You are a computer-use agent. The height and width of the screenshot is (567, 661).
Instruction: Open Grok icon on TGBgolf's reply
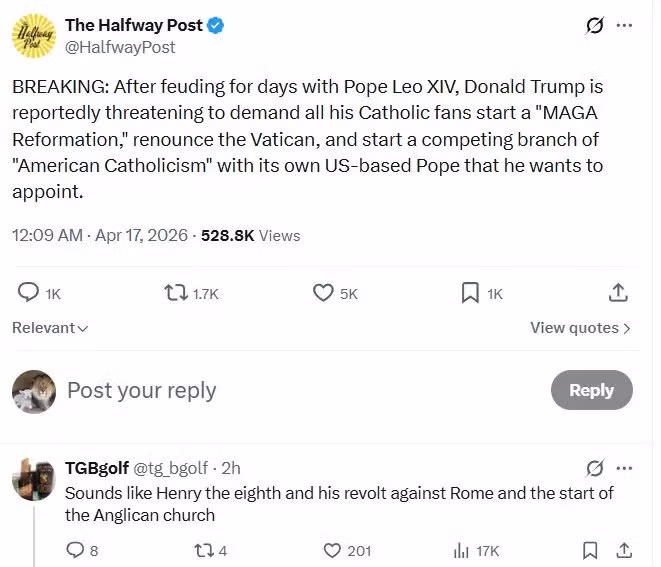tap(595, 468)
